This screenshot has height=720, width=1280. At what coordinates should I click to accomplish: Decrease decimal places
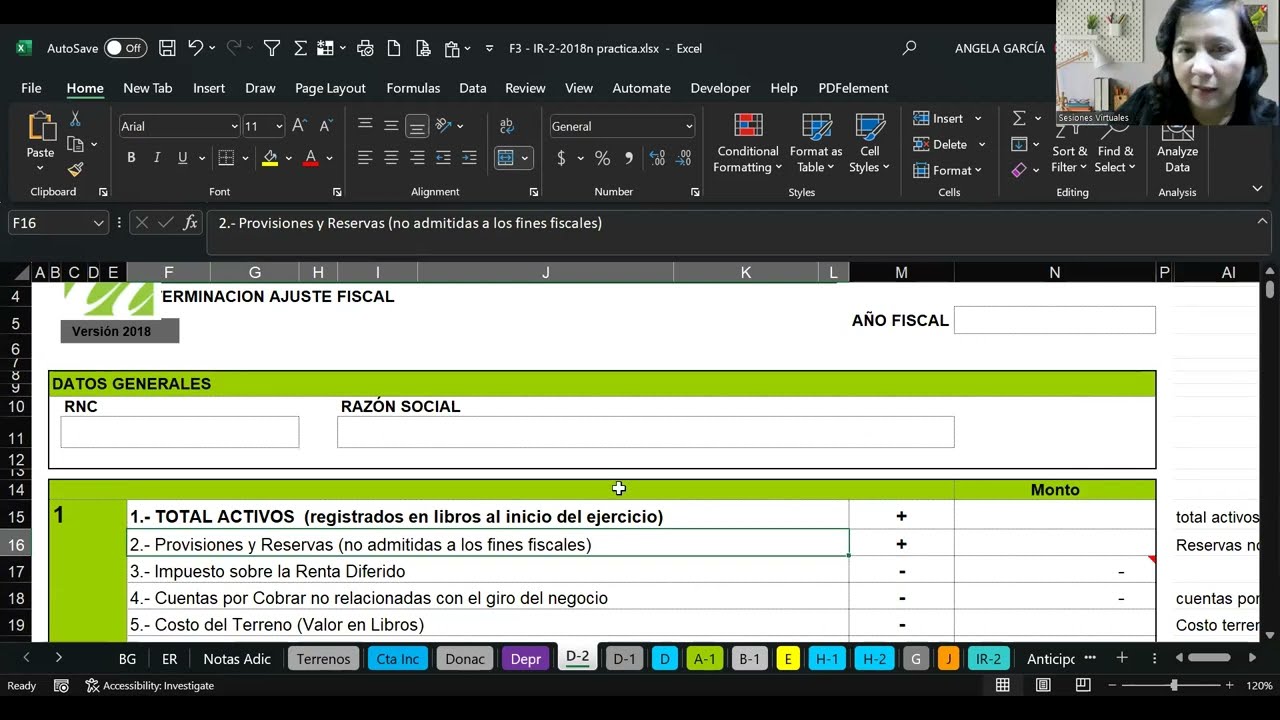[684, 158]
